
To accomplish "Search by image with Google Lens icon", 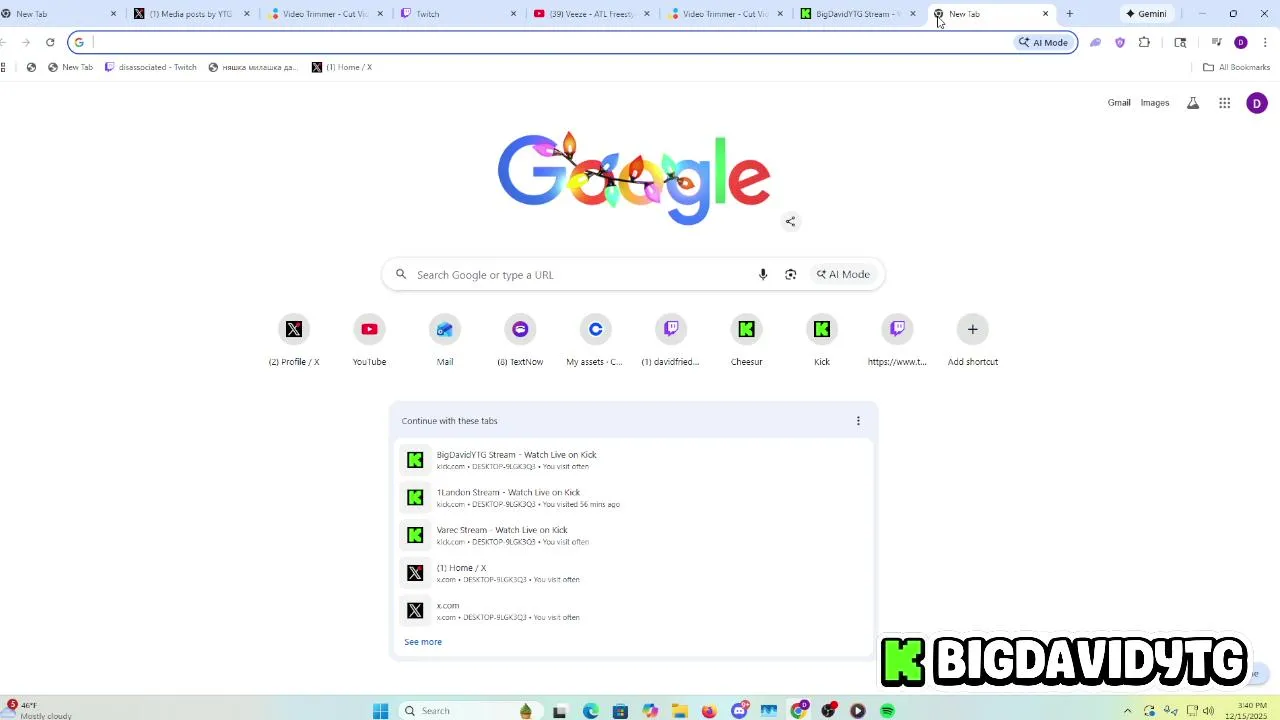I will pos(790,274).
